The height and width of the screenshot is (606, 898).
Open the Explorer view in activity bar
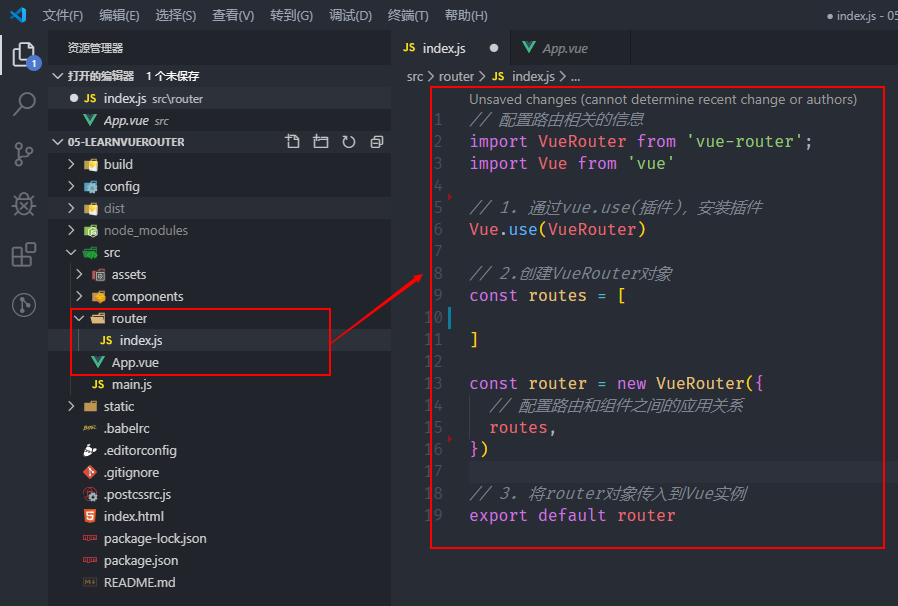[24, 56]
